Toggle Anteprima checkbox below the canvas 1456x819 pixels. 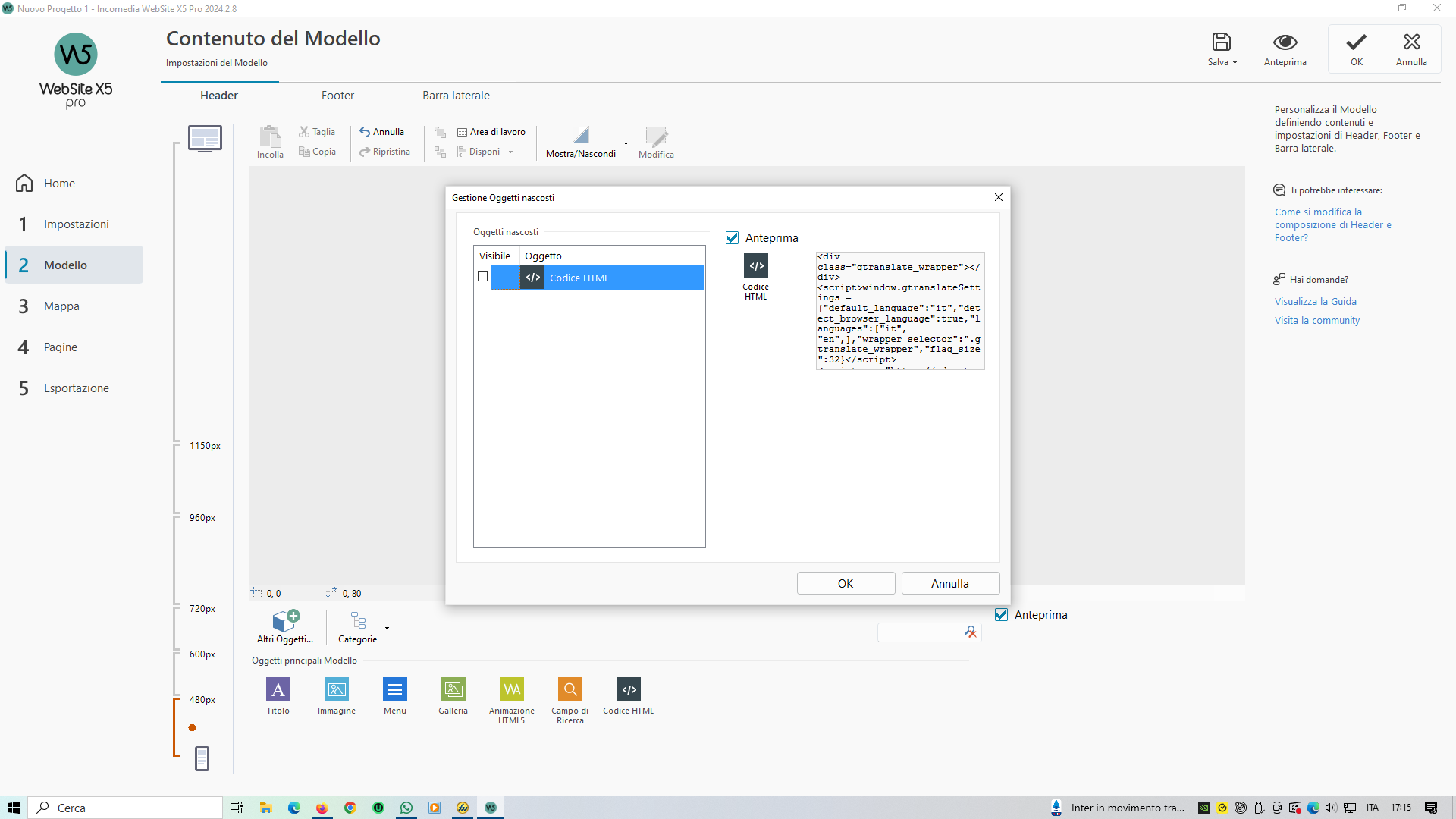(1002, 615)
